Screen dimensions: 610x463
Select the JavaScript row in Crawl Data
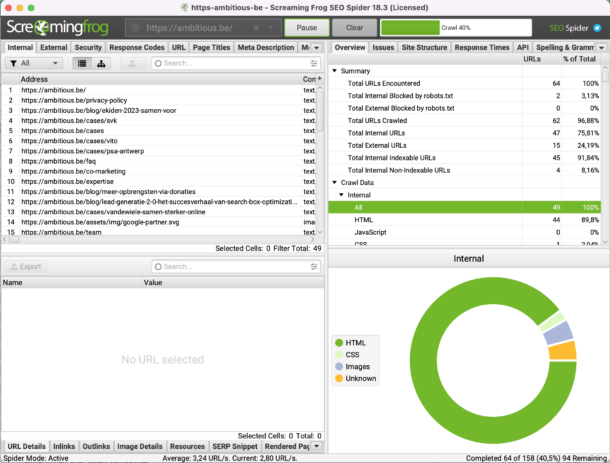point(464,232)
